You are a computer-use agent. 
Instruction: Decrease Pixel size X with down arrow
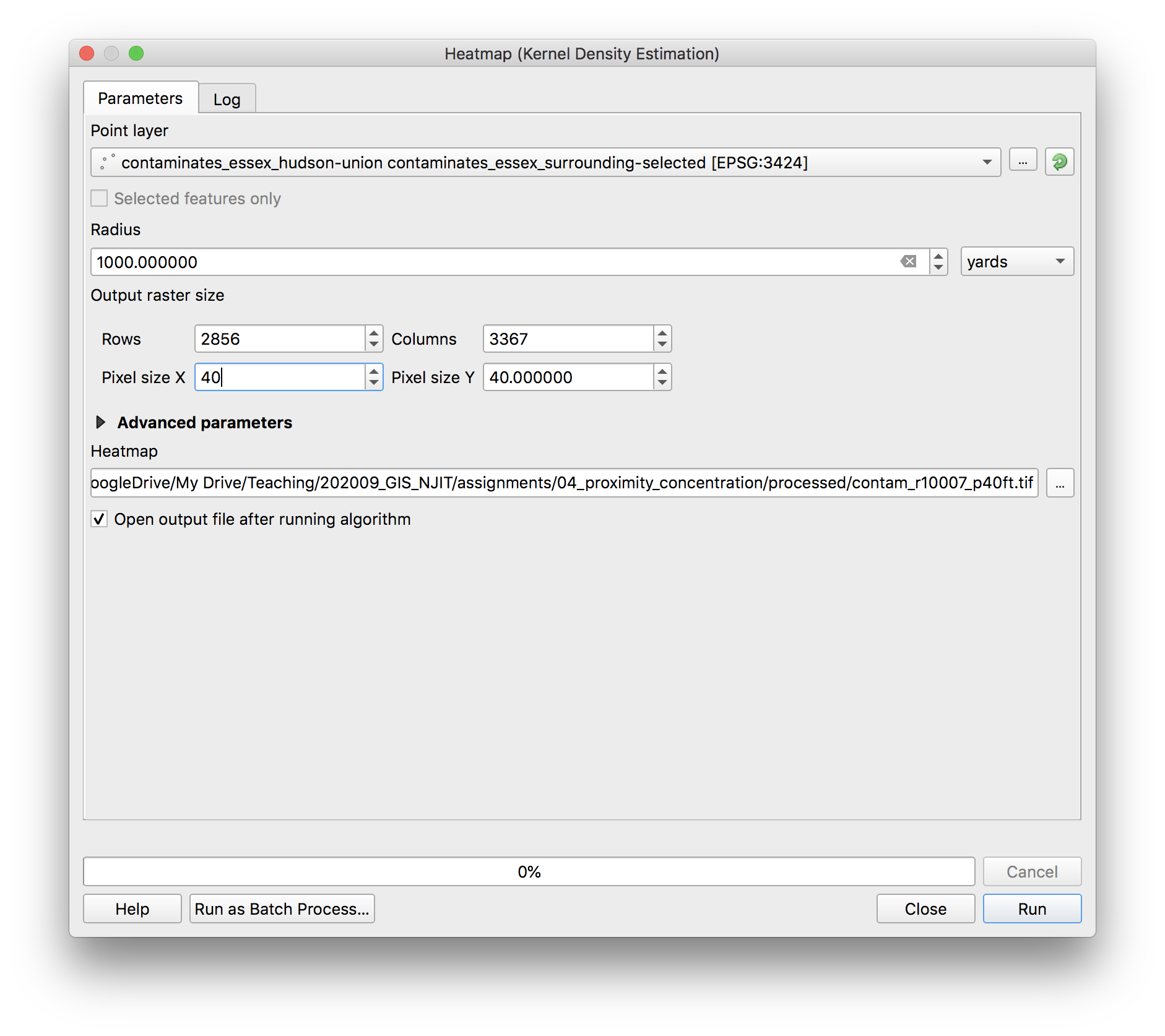point(373,383)
